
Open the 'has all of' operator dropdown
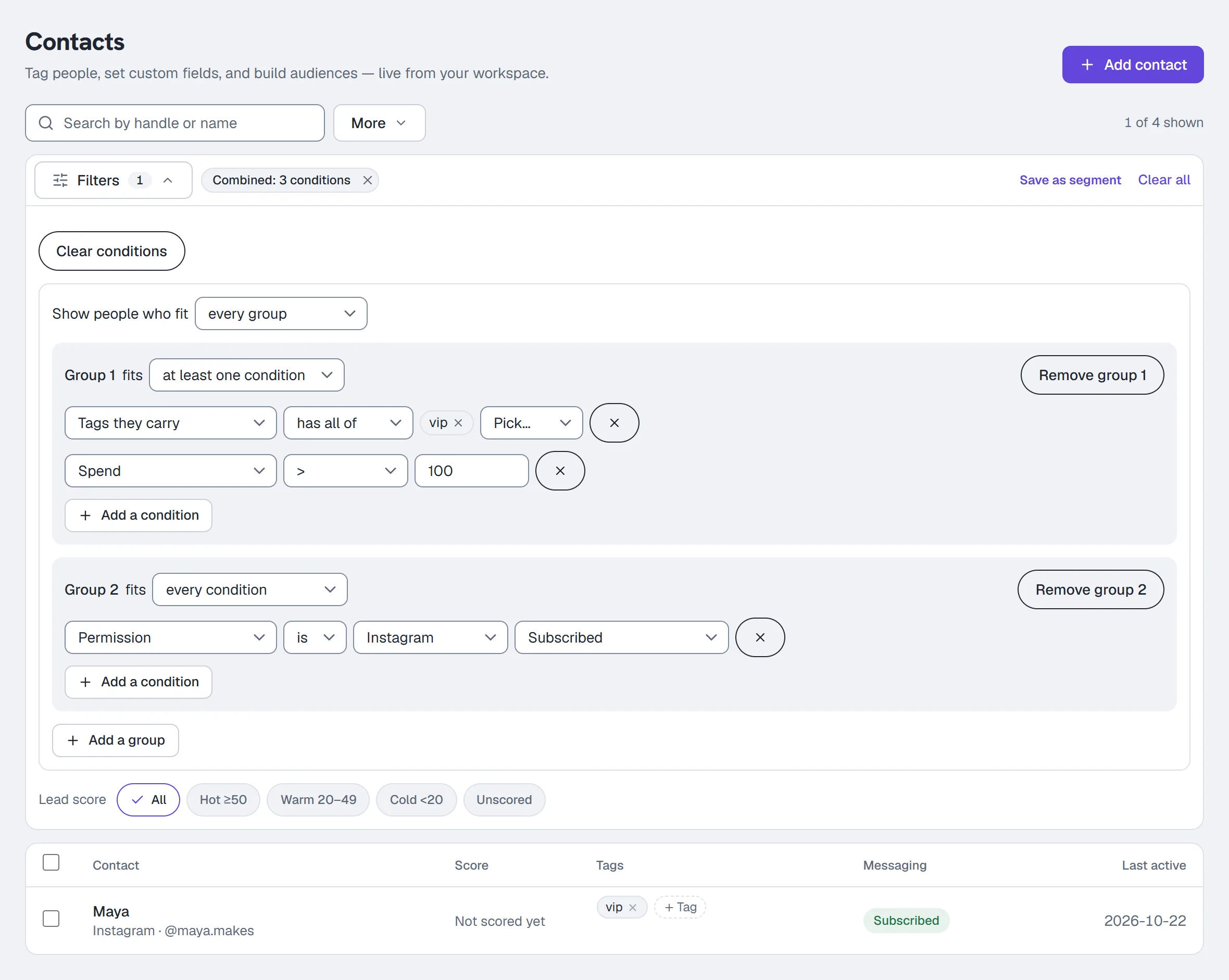(348, 423)
